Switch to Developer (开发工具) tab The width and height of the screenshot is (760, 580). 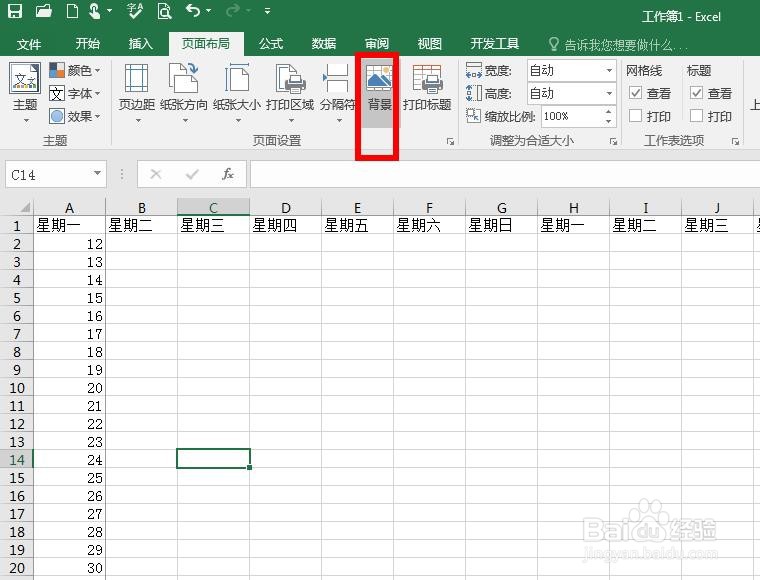point(494,44)
